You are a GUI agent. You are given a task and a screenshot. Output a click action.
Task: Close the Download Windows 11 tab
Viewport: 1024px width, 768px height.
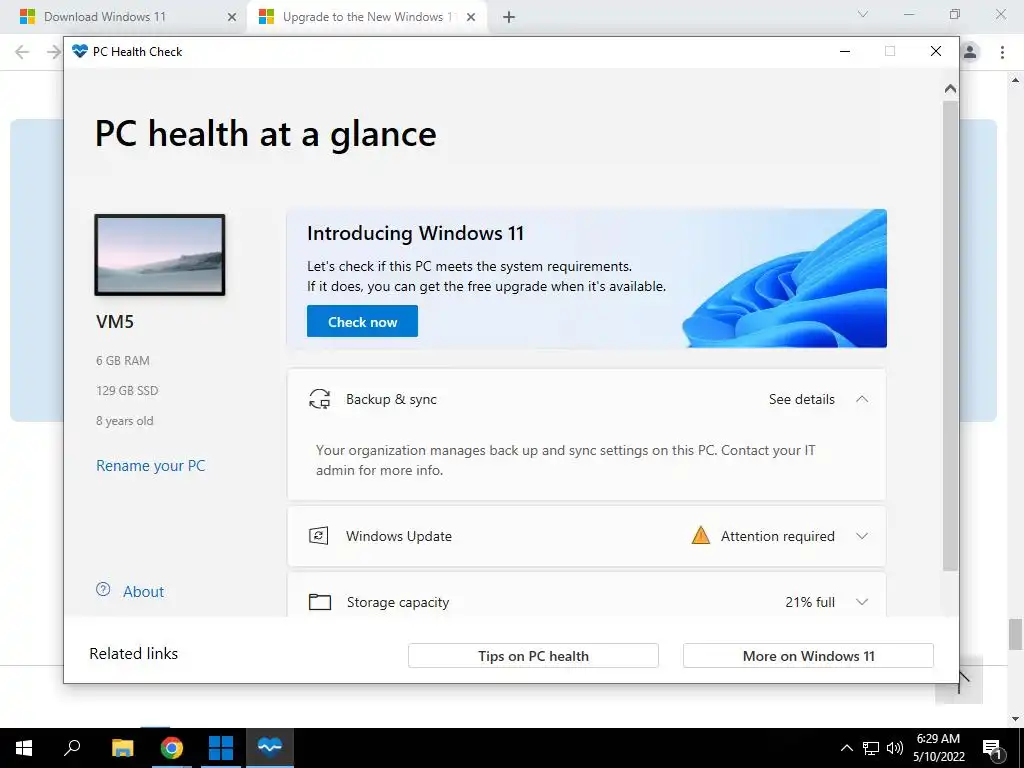click(x=232, y=18)
